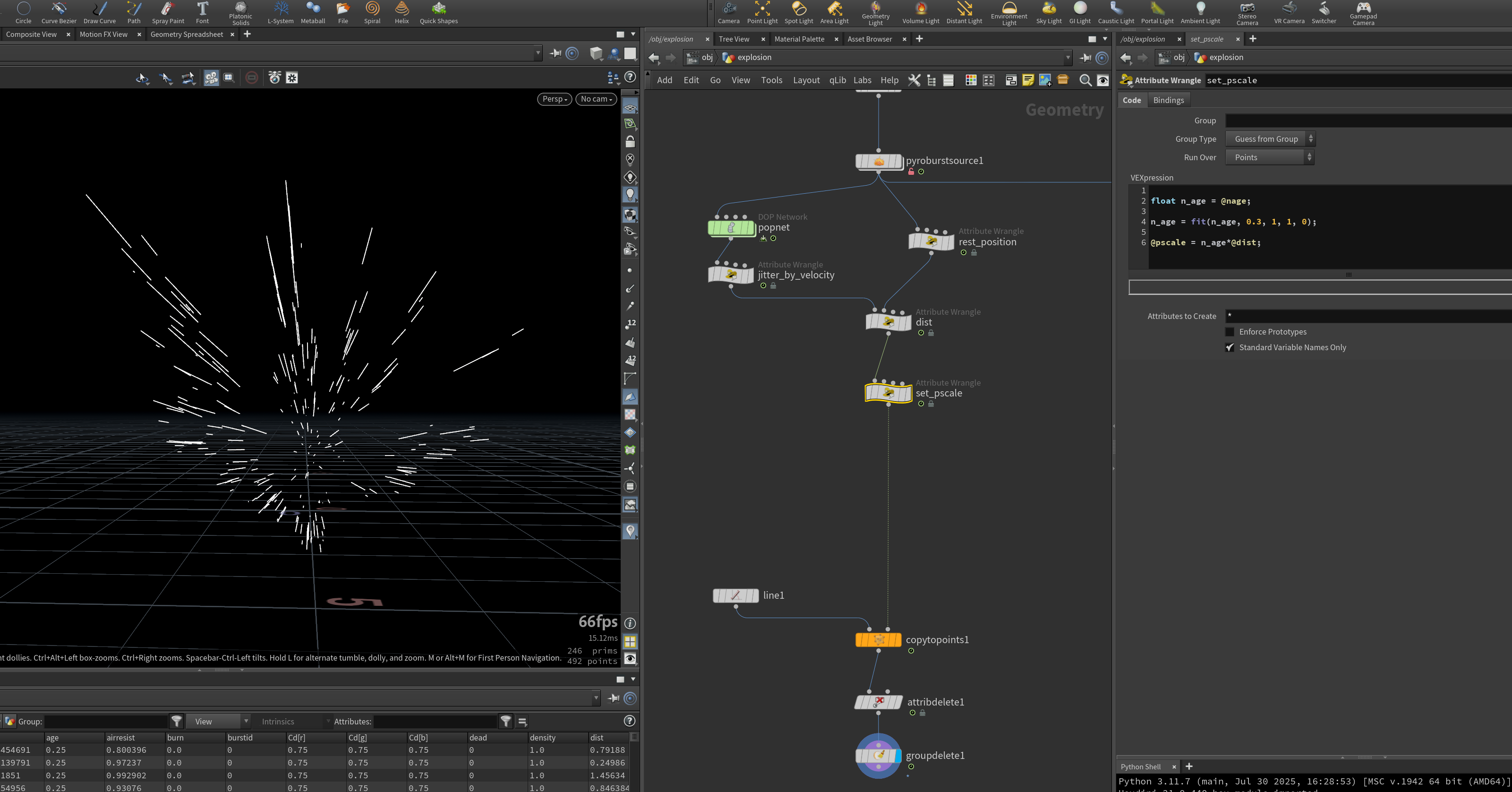Open the Geometry Spreadsheet tab
The image size is (1512, 792).
(187, 34)
